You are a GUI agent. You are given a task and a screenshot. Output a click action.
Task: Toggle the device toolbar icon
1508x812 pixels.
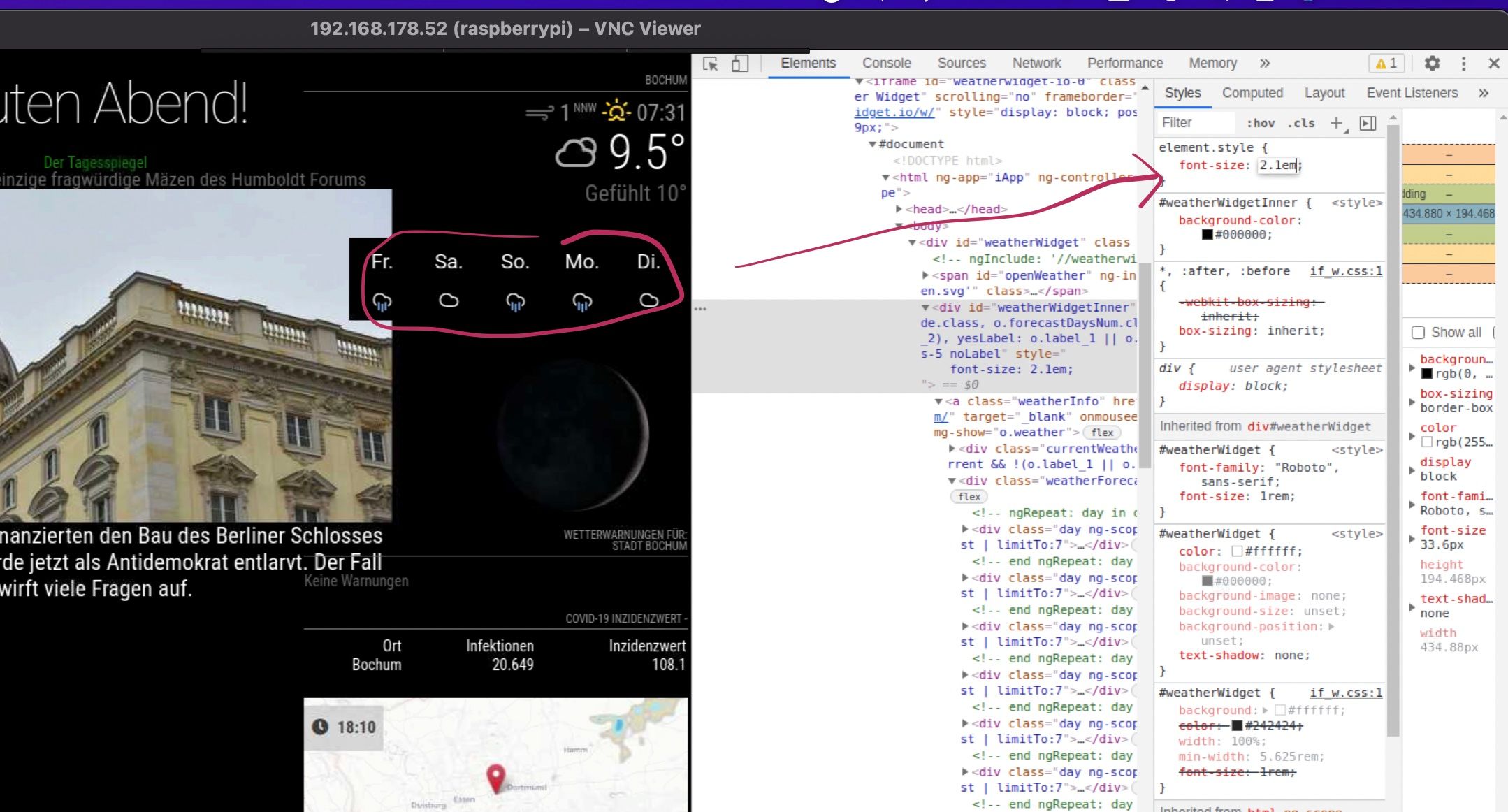click(x=739, y=64)
